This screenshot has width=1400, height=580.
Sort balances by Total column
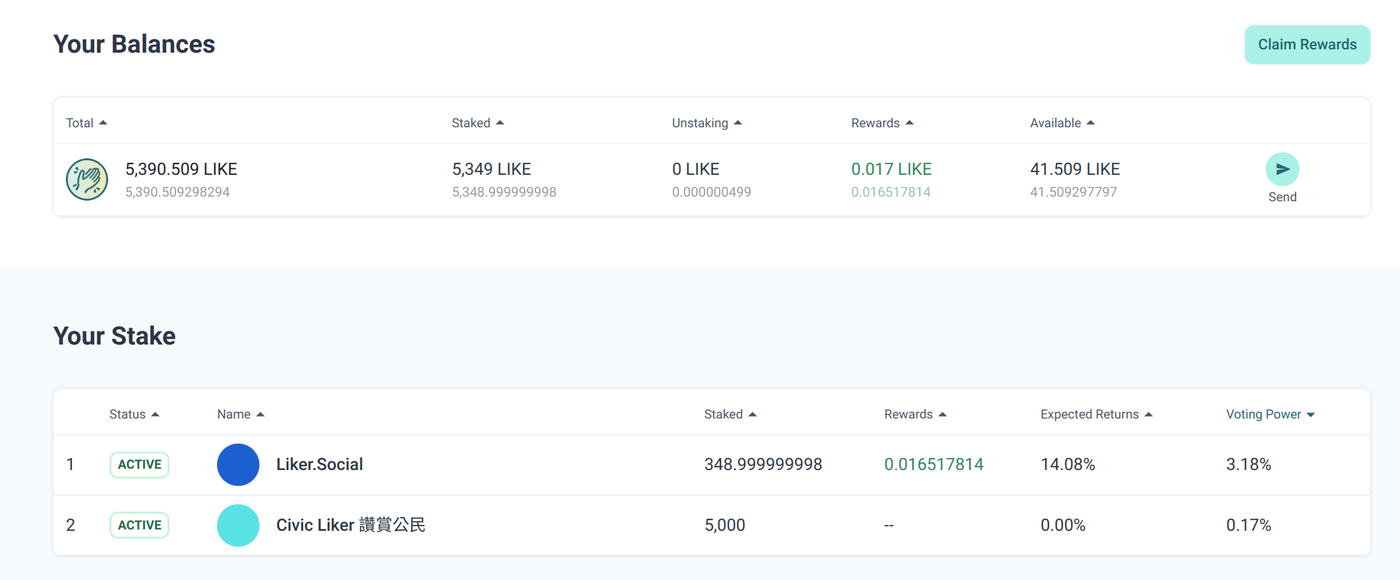86,123
